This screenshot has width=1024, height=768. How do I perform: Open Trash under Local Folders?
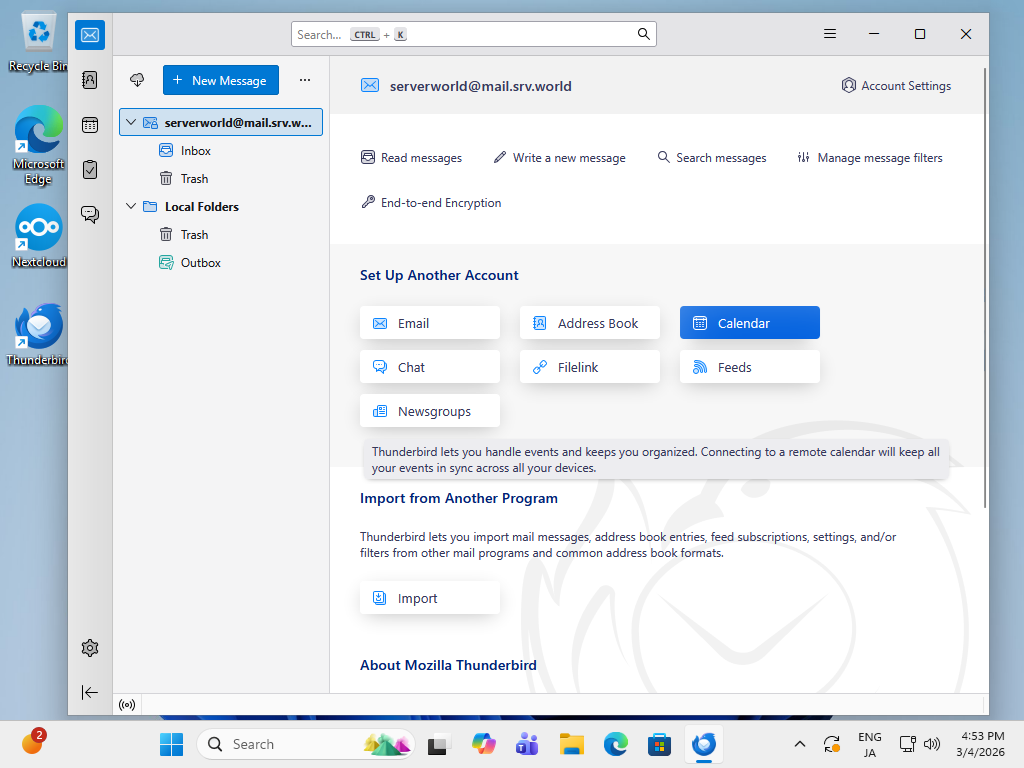coord(221,234)
